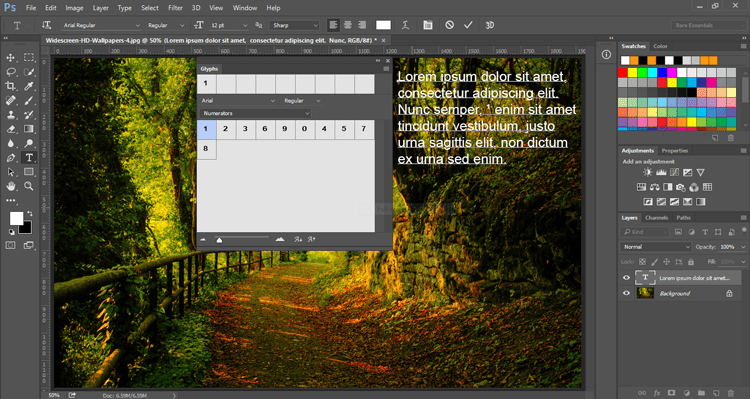This screenshot has width=750, height=399.
Task: Open the Glyphs panel Regular style dropdown
Action: (x=302, y=101)
